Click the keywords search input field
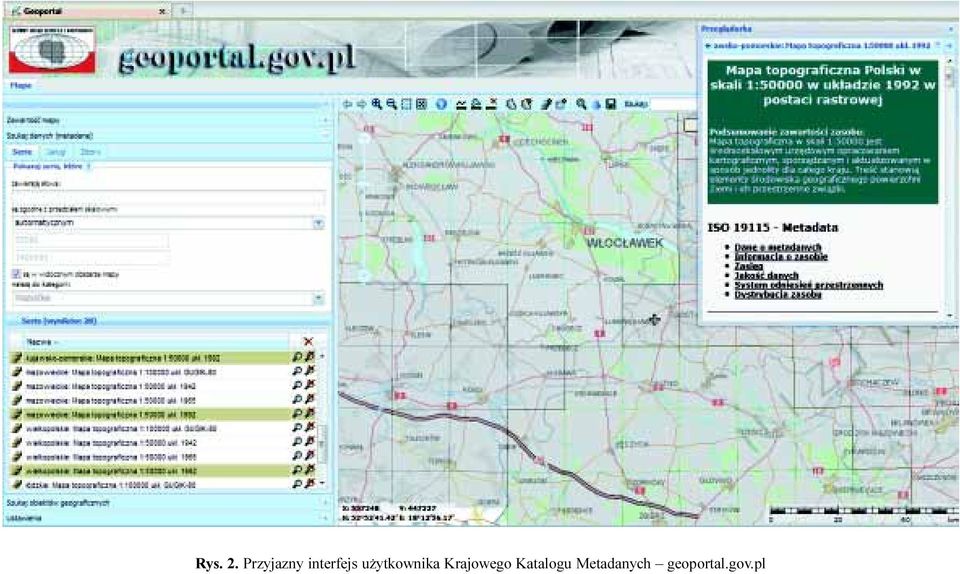Viewport: 960px width, 574px height. pyautogui.click(x=168, y=198)
